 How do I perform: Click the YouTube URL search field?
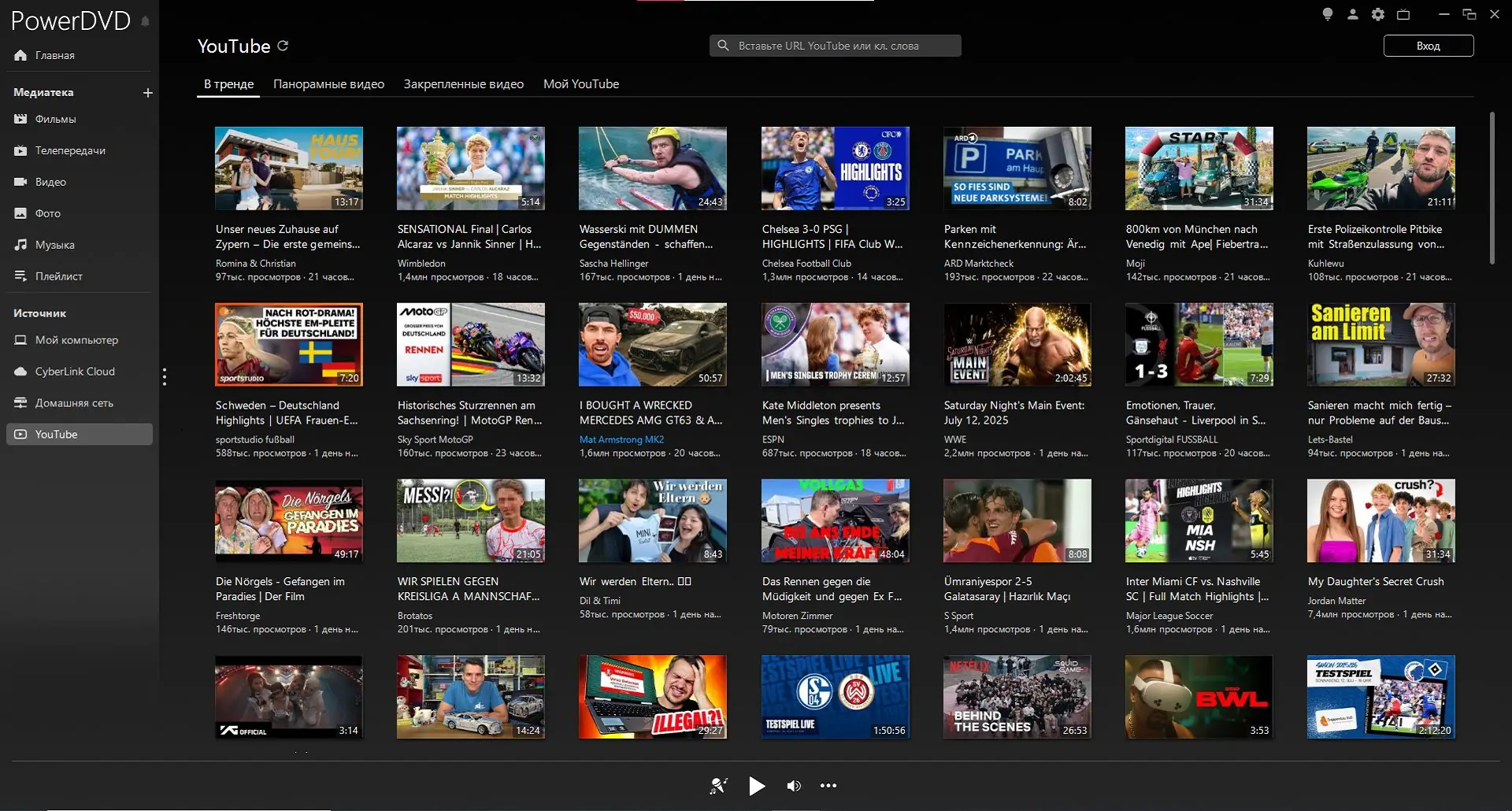click(x=835, y=46)
